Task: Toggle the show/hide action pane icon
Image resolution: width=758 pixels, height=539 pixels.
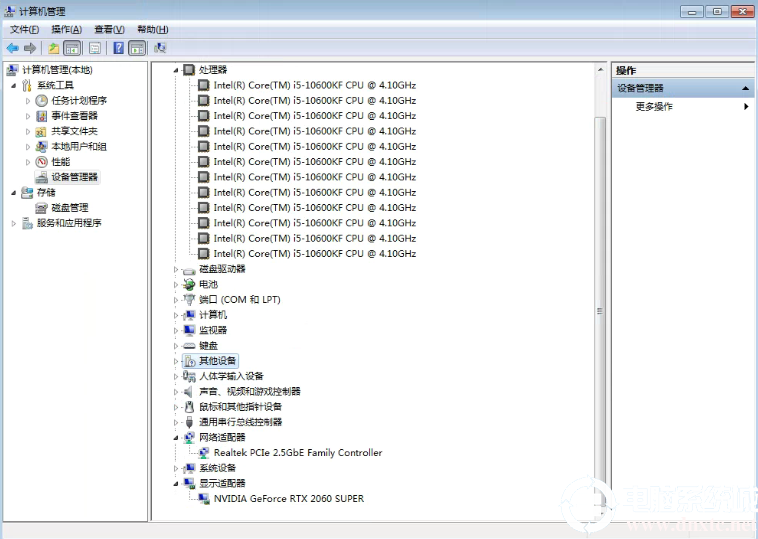Action: (x=137, y=48)
